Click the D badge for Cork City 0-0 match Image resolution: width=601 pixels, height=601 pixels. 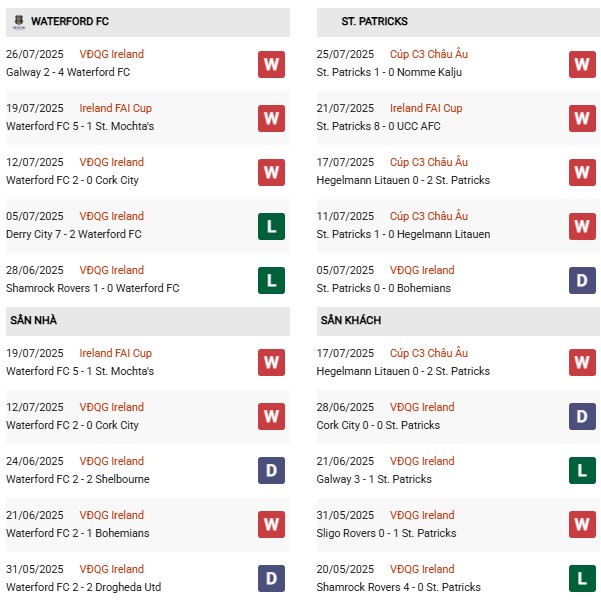[582, 418]
